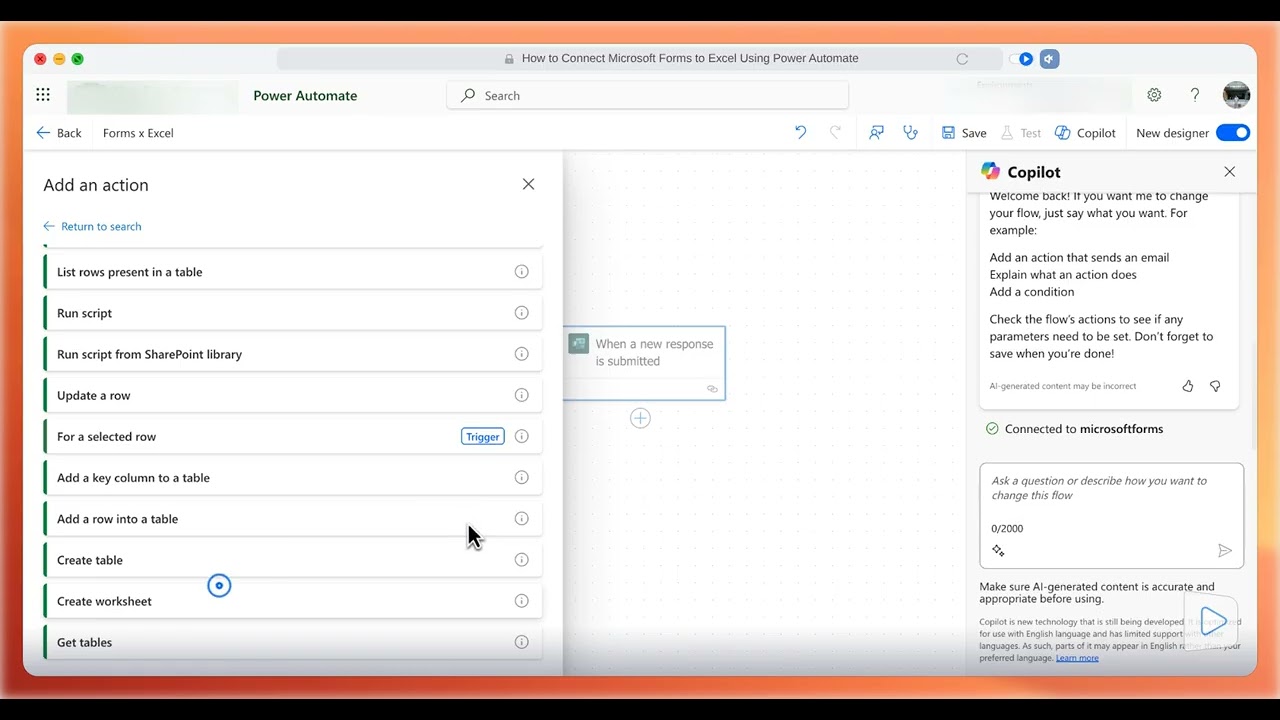Viewport: 1280px width, 720px height.
Task: Show info for List rows present in a table
Action: [x=521, y=272]
